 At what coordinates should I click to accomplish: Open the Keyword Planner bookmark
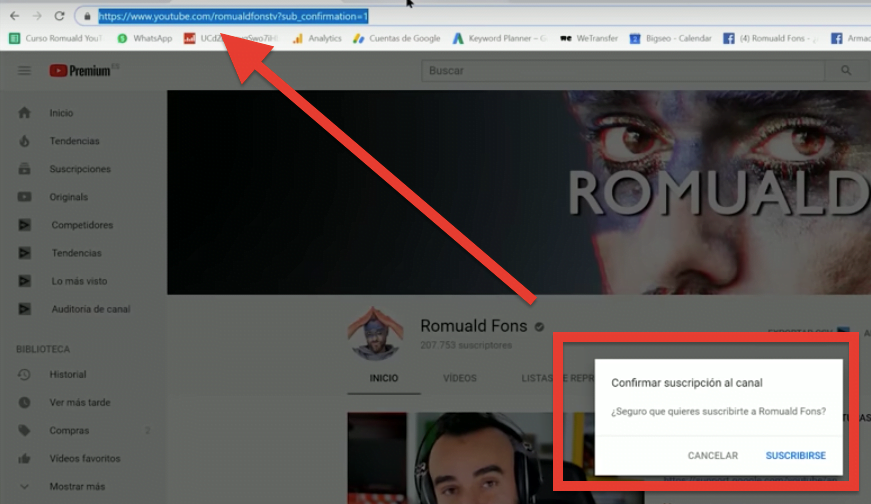coord(499,38)
